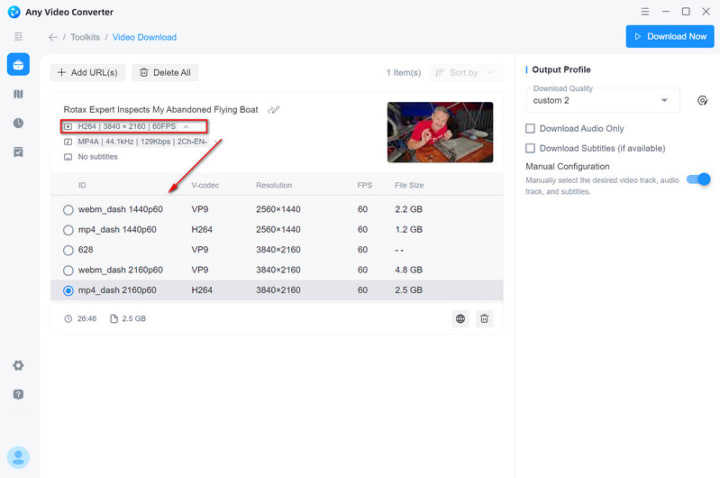Delete this item using trash icon
Image resolution: width=720 pixels, height=478 pixels.
(484, 319)
